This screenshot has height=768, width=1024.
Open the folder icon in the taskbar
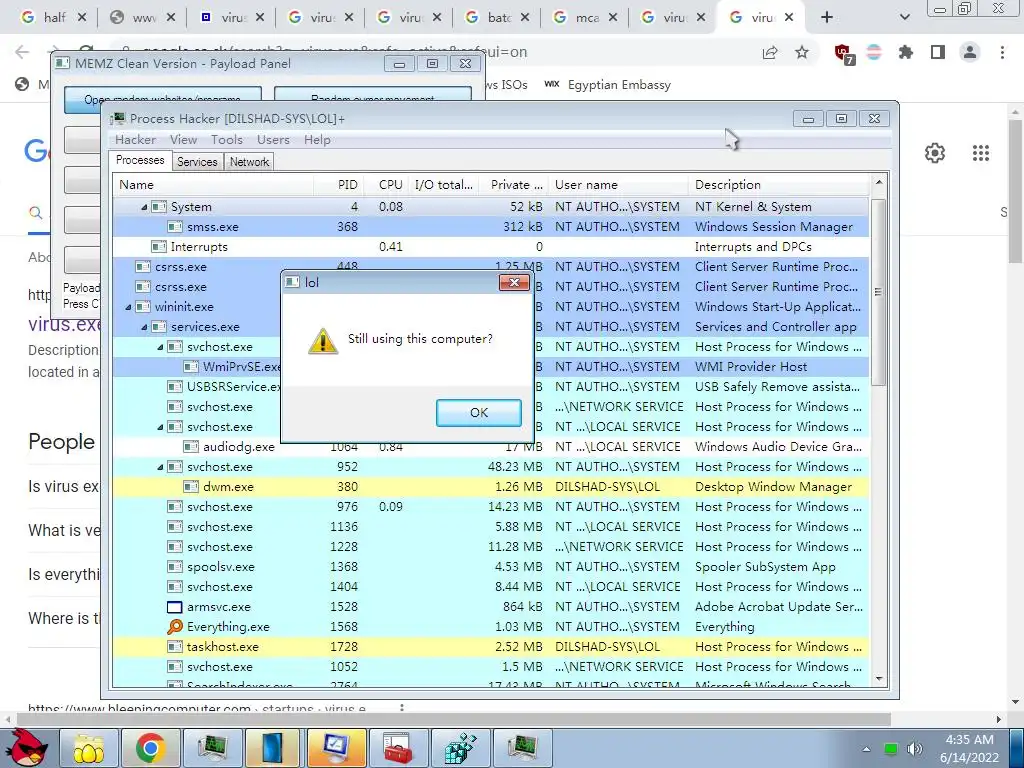(88, 749)
